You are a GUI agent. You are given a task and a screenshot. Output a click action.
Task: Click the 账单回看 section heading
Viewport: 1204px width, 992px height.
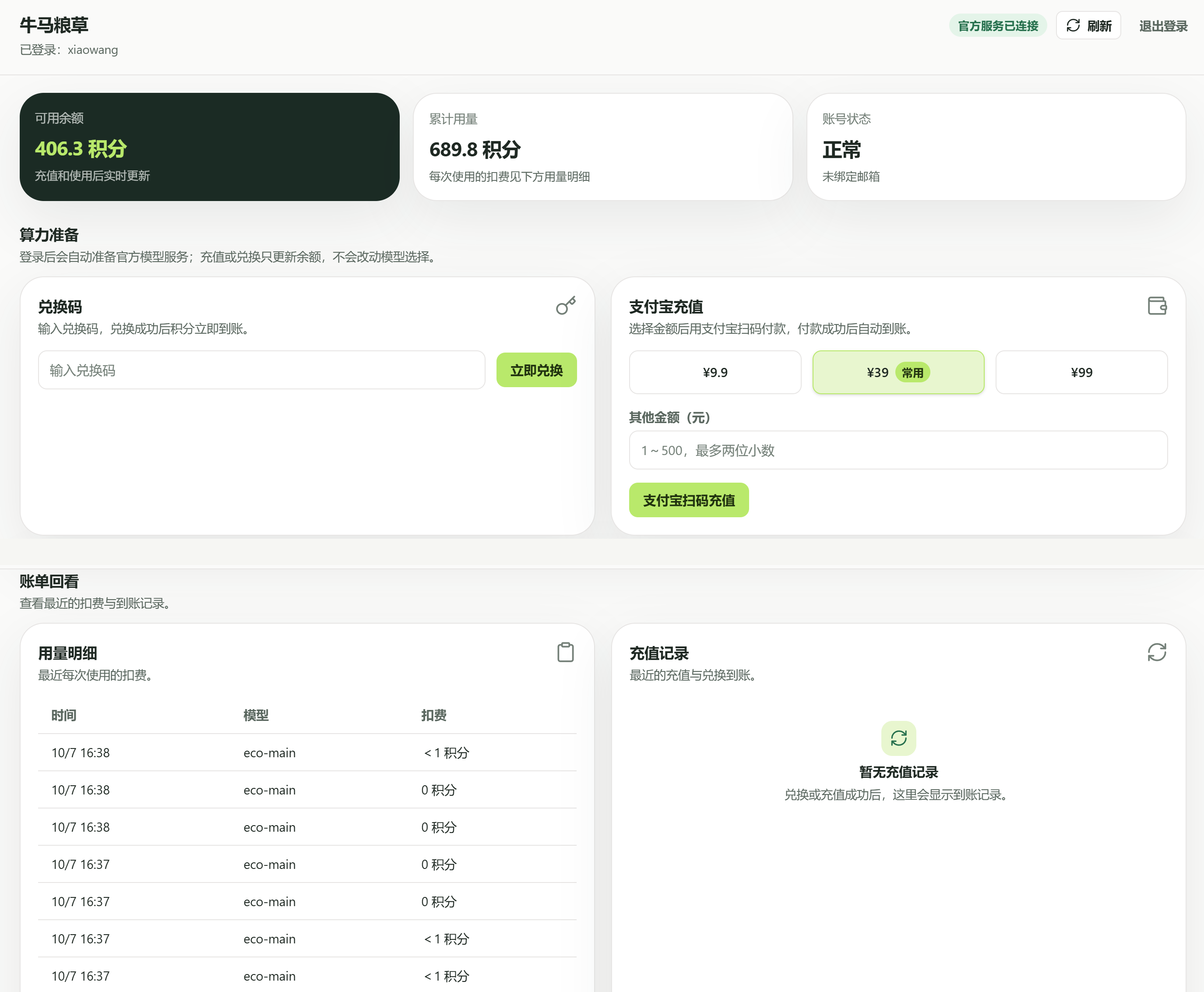tap(49, 581)
